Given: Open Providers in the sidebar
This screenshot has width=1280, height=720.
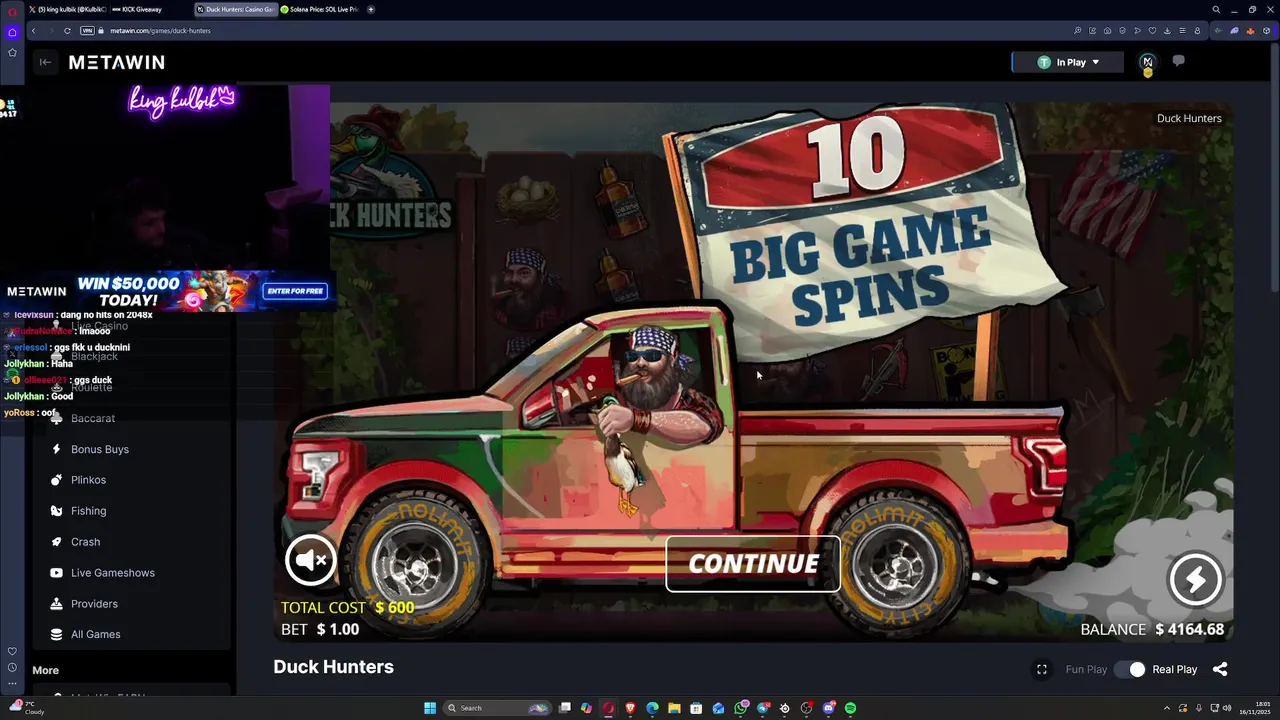Looking at the screenshot, I should (94, 604).
